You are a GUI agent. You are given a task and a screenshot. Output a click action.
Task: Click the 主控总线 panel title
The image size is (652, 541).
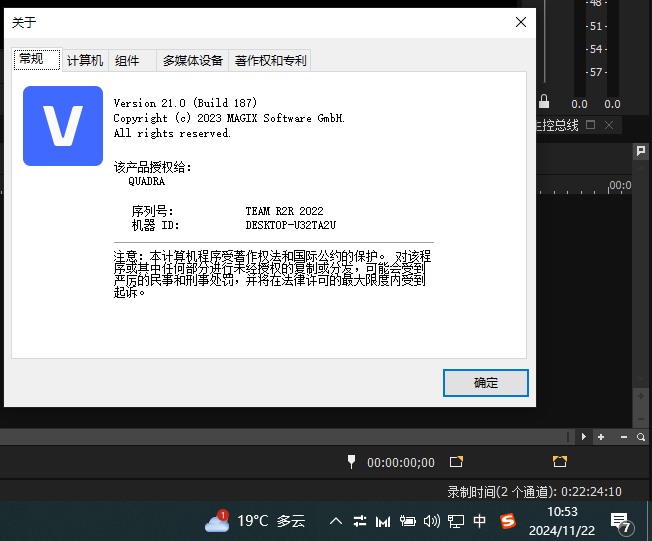(x=557, y=125)
